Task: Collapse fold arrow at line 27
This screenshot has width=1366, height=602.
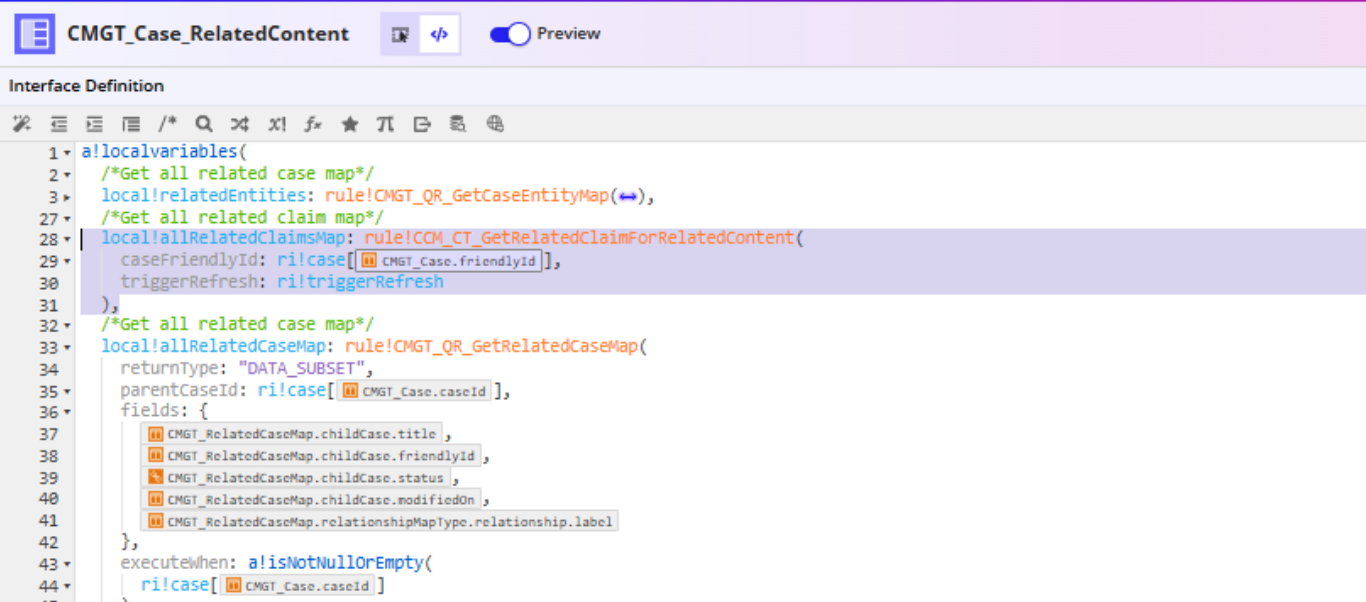Action: tap(67, 219)
